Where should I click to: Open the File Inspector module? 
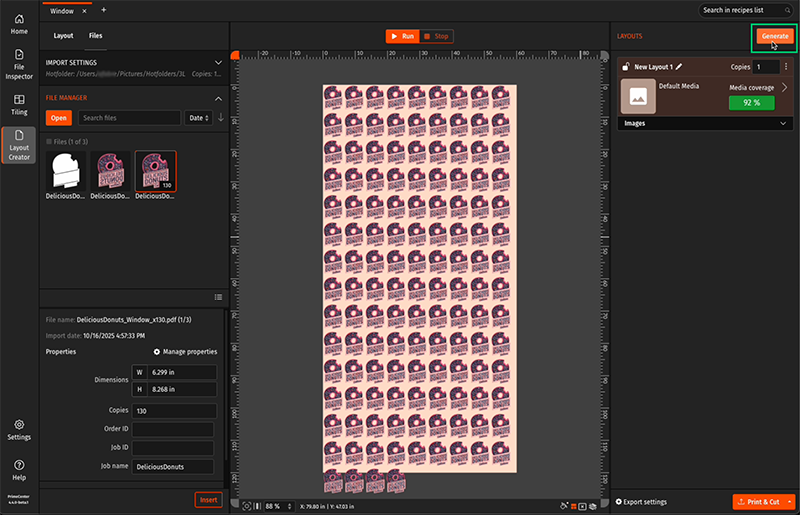[x=19, y=64]
